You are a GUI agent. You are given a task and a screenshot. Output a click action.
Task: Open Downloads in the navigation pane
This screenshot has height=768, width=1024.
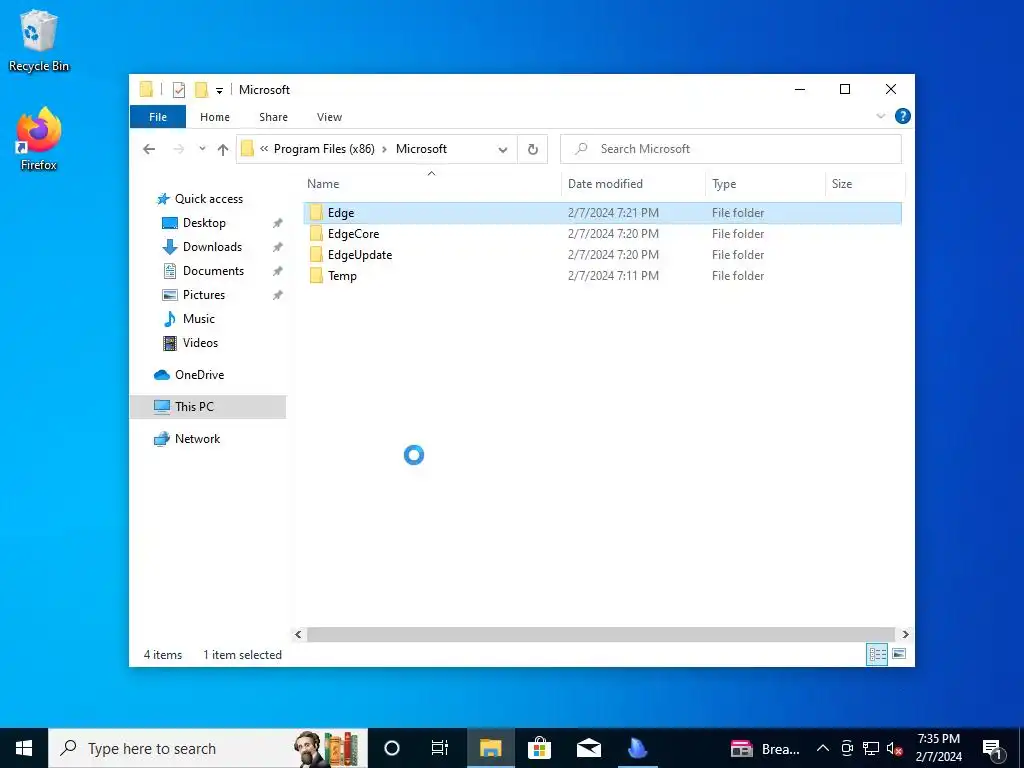212,247
